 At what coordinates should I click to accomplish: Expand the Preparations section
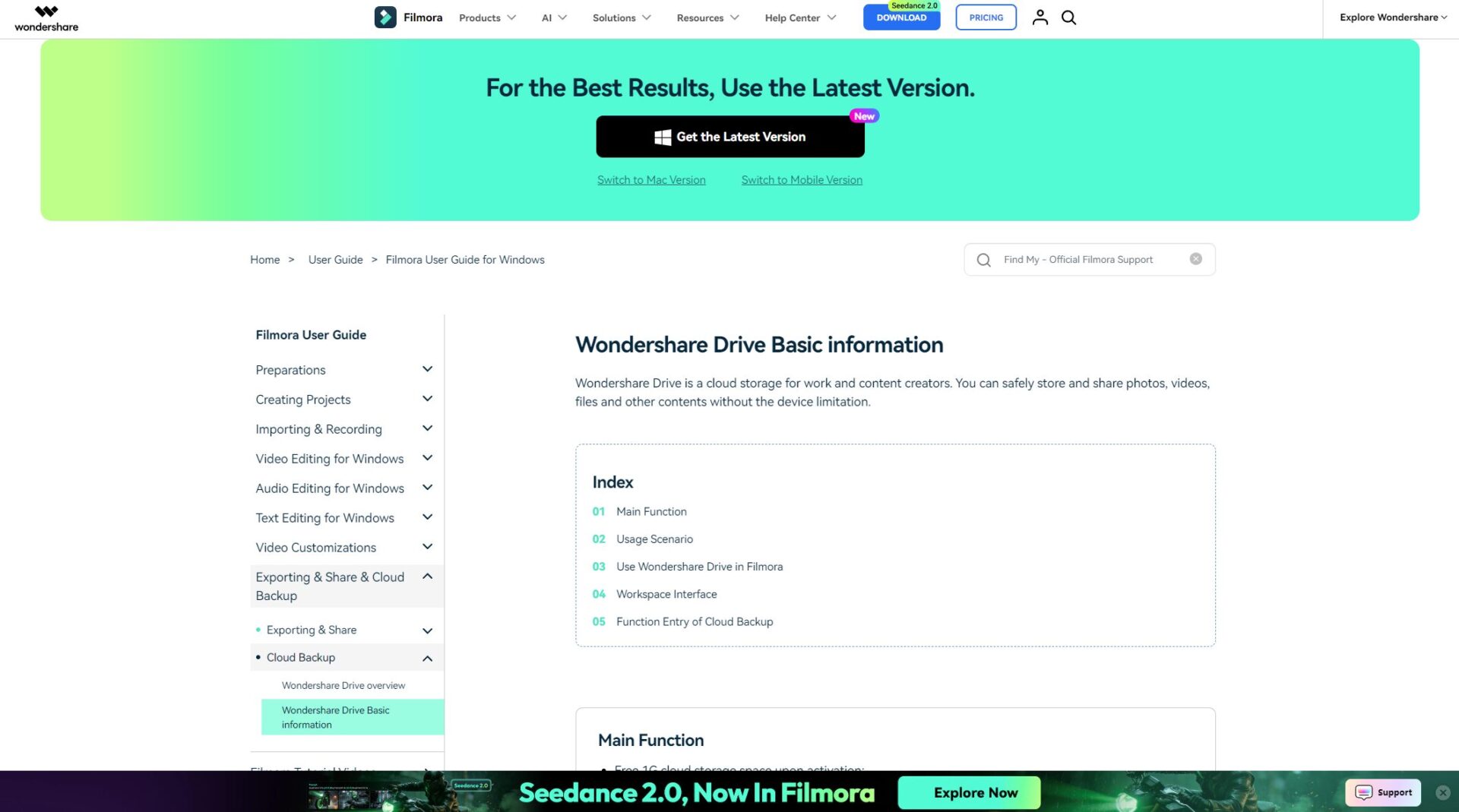click(x=427, y=369)
